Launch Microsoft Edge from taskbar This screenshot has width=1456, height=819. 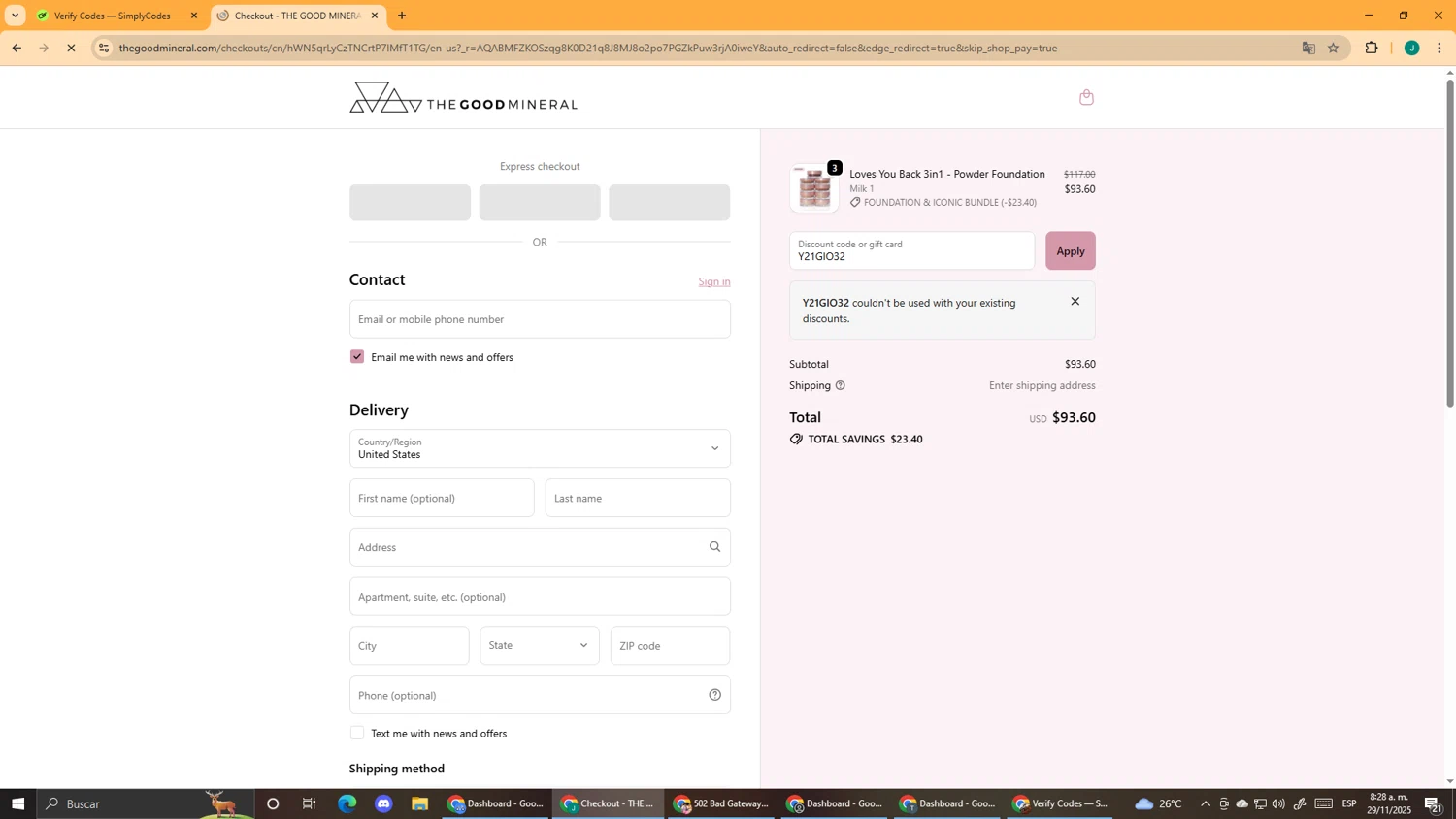pyautogui.click(x=347, y=803)
